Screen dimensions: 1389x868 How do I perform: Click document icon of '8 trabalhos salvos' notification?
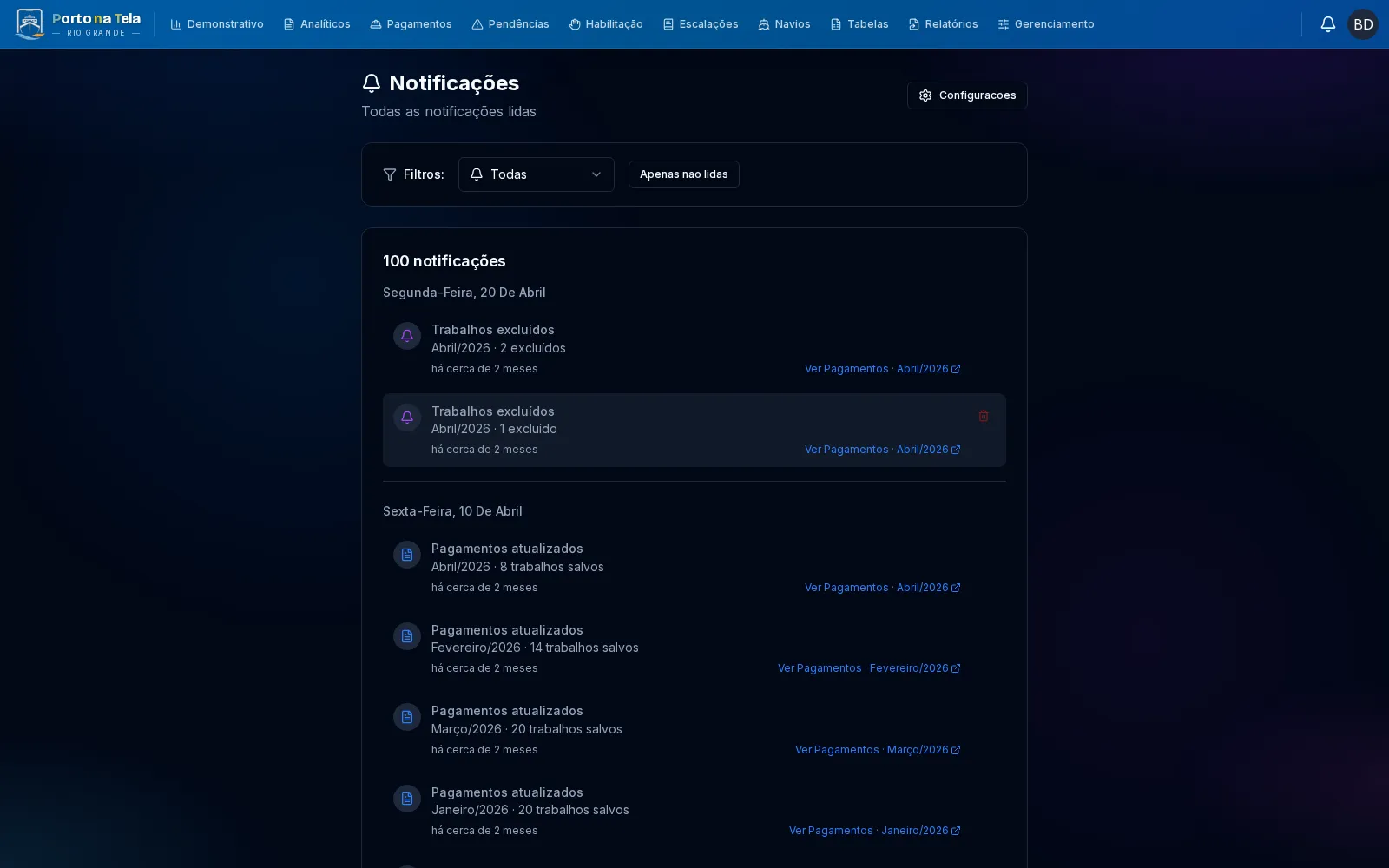pyautogui.click(x=407, y=555)
